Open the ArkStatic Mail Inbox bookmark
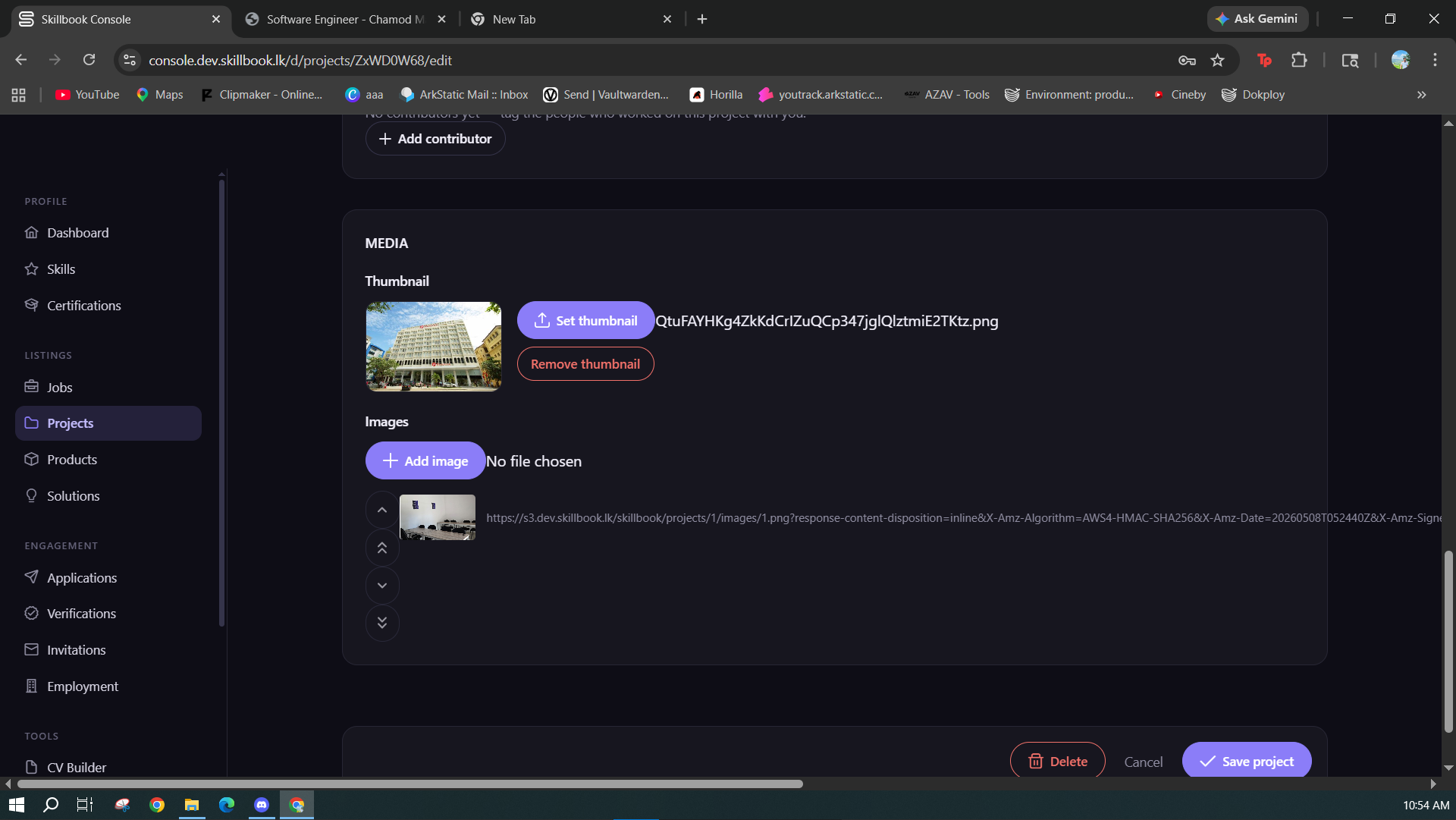Screen dimensions: 1456x820 [464, 95]
